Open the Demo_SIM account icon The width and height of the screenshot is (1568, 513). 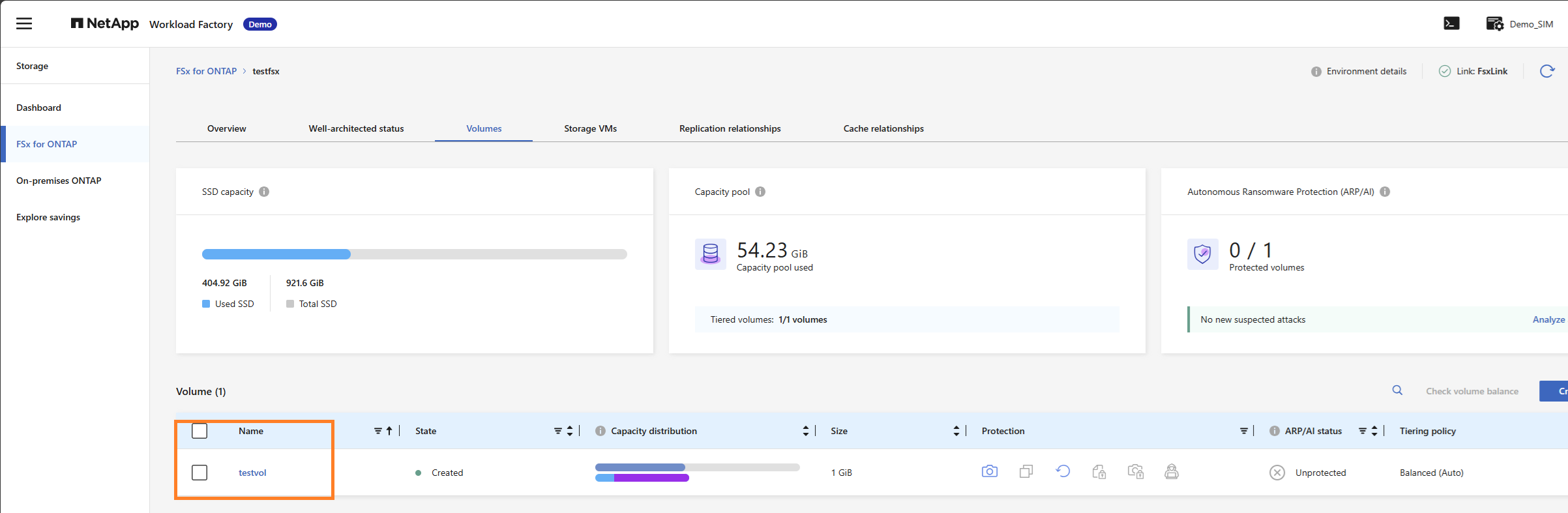(1494, 23)
